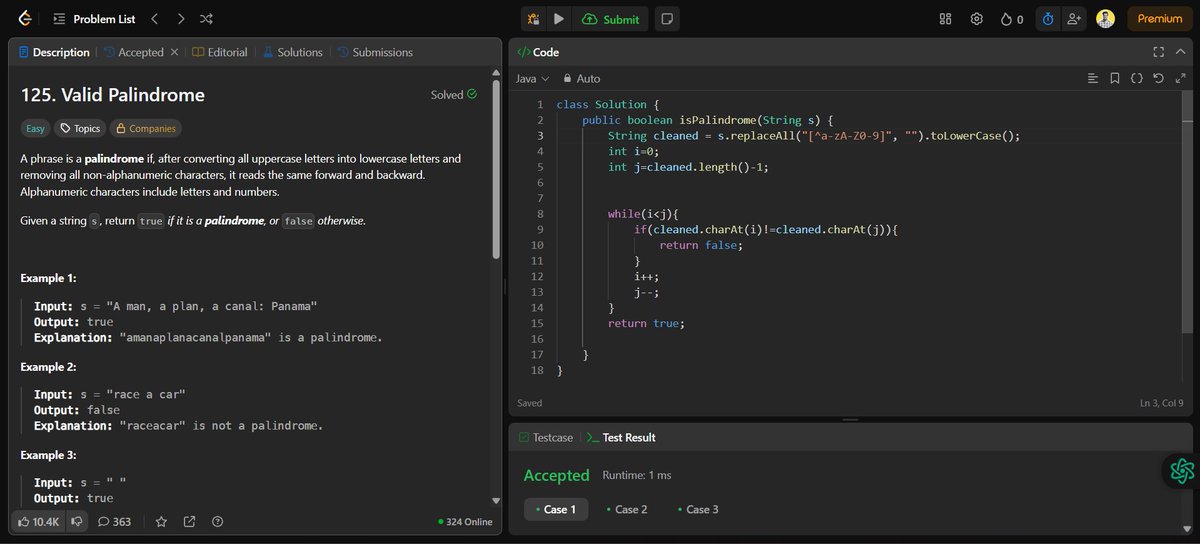Viewport: 1200px width, 544px height.
Task: Click the Premium button
Action: point(1160,19)
